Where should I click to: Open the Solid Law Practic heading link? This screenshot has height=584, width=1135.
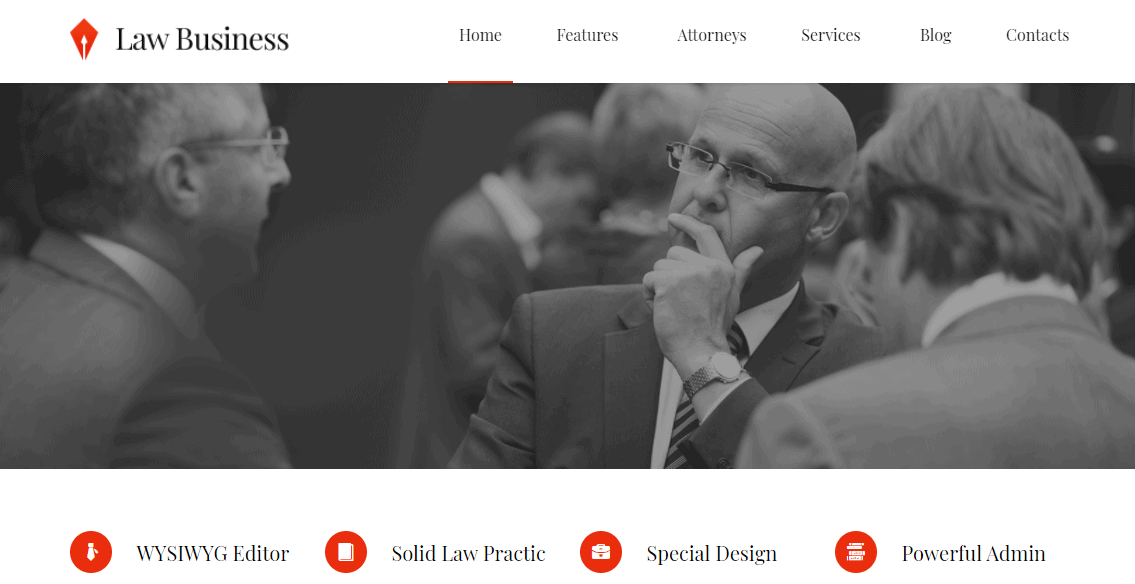pos(468,554)
